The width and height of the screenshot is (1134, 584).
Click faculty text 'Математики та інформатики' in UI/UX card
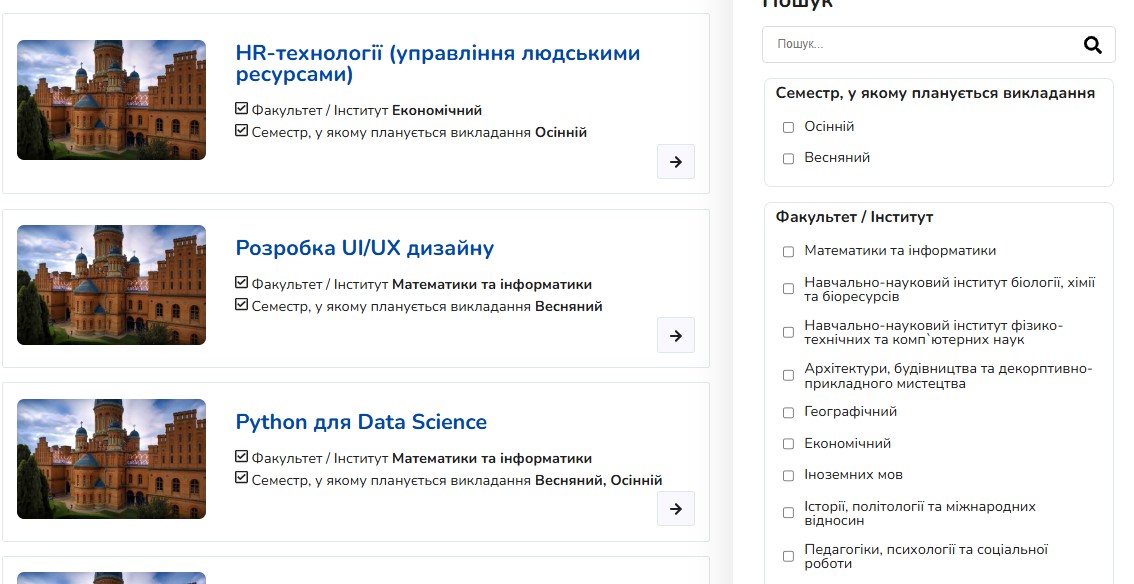(x=492, y=285)
